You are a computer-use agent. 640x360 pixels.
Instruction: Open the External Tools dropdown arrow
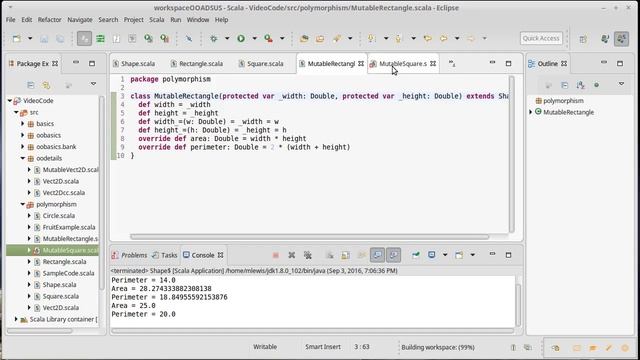[x=282, y=38]
